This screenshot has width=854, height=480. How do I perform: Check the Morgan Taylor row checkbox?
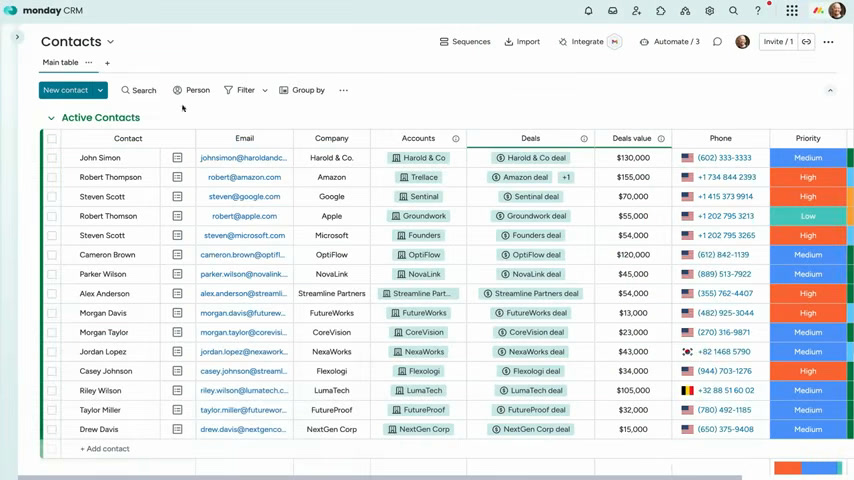(x=52, y=332)
